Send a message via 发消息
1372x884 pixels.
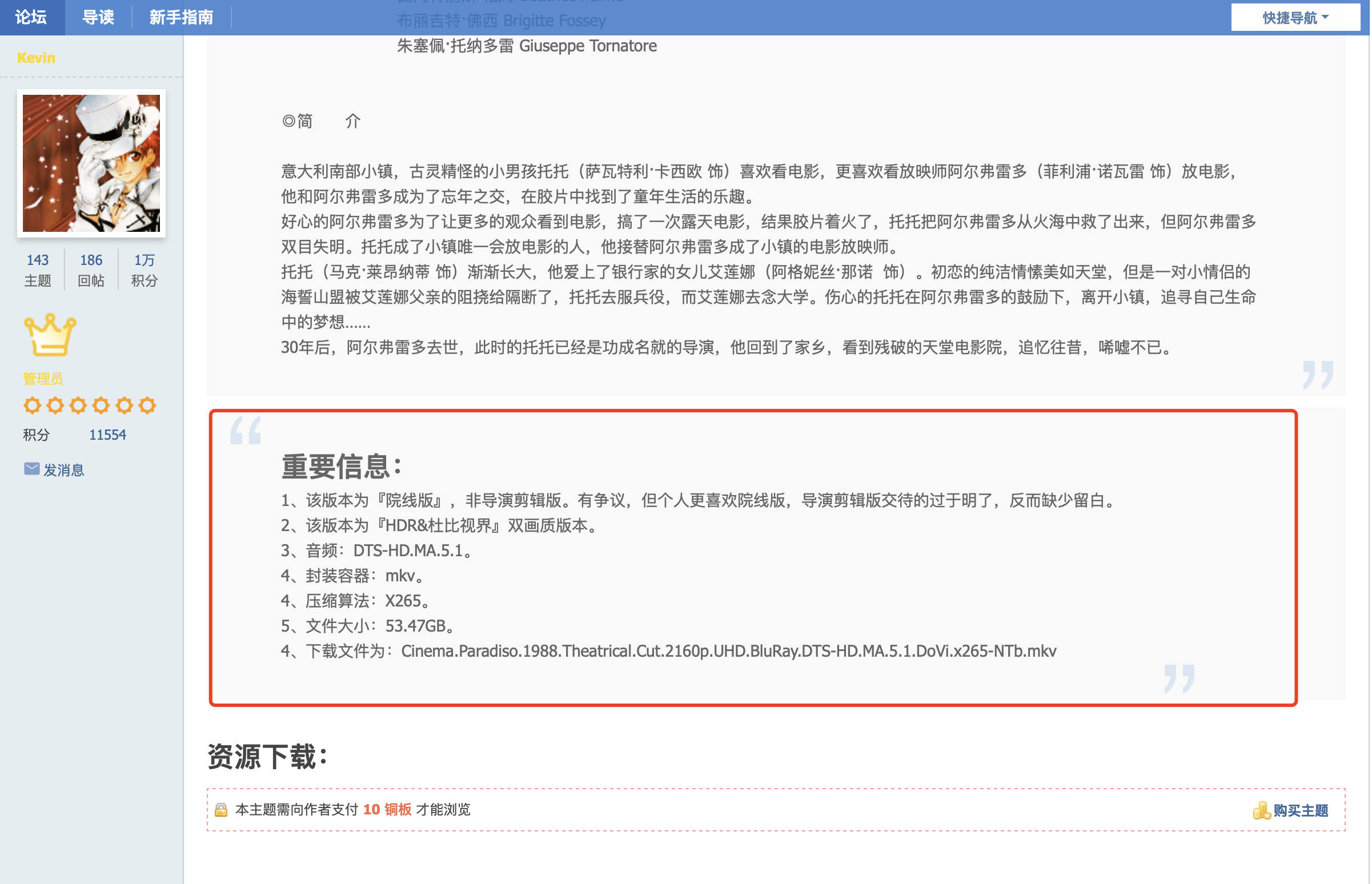(x=64, y=471)
